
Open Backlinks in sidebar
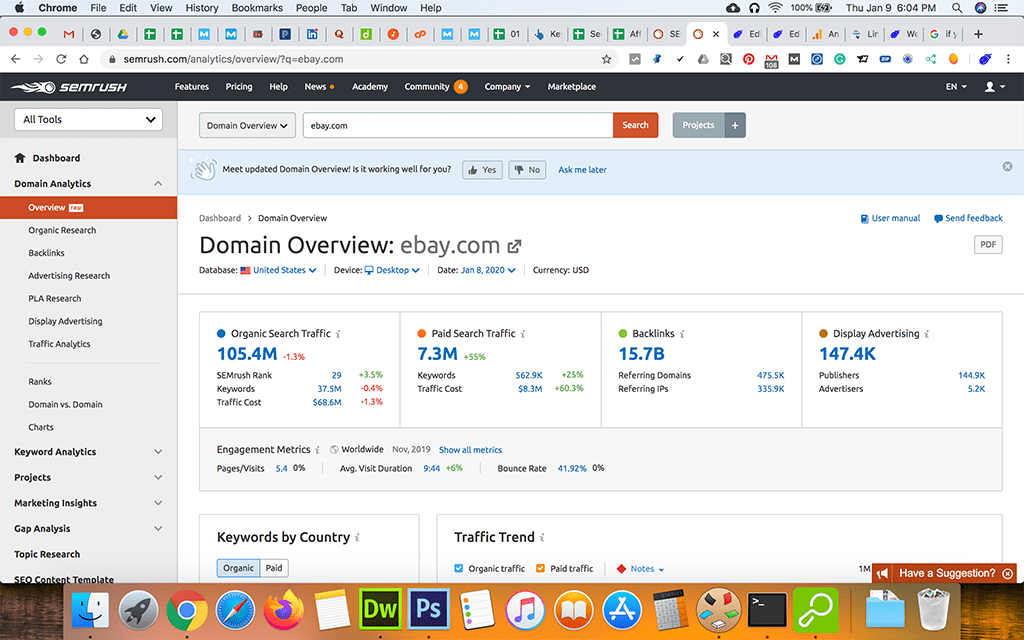pyautogui.click(x=46, y=253)
